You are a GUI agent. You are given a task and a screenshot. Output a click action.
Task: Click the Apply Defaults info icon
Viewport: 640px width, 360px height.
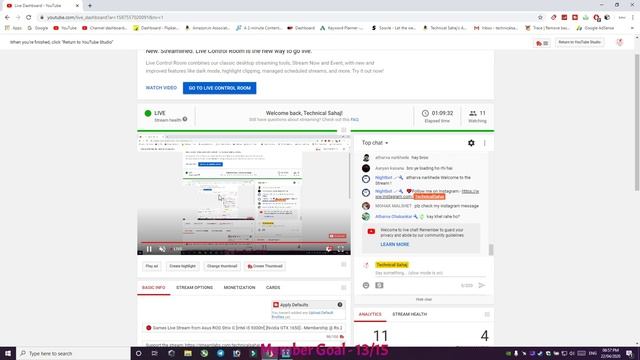(x=340, y=304)
